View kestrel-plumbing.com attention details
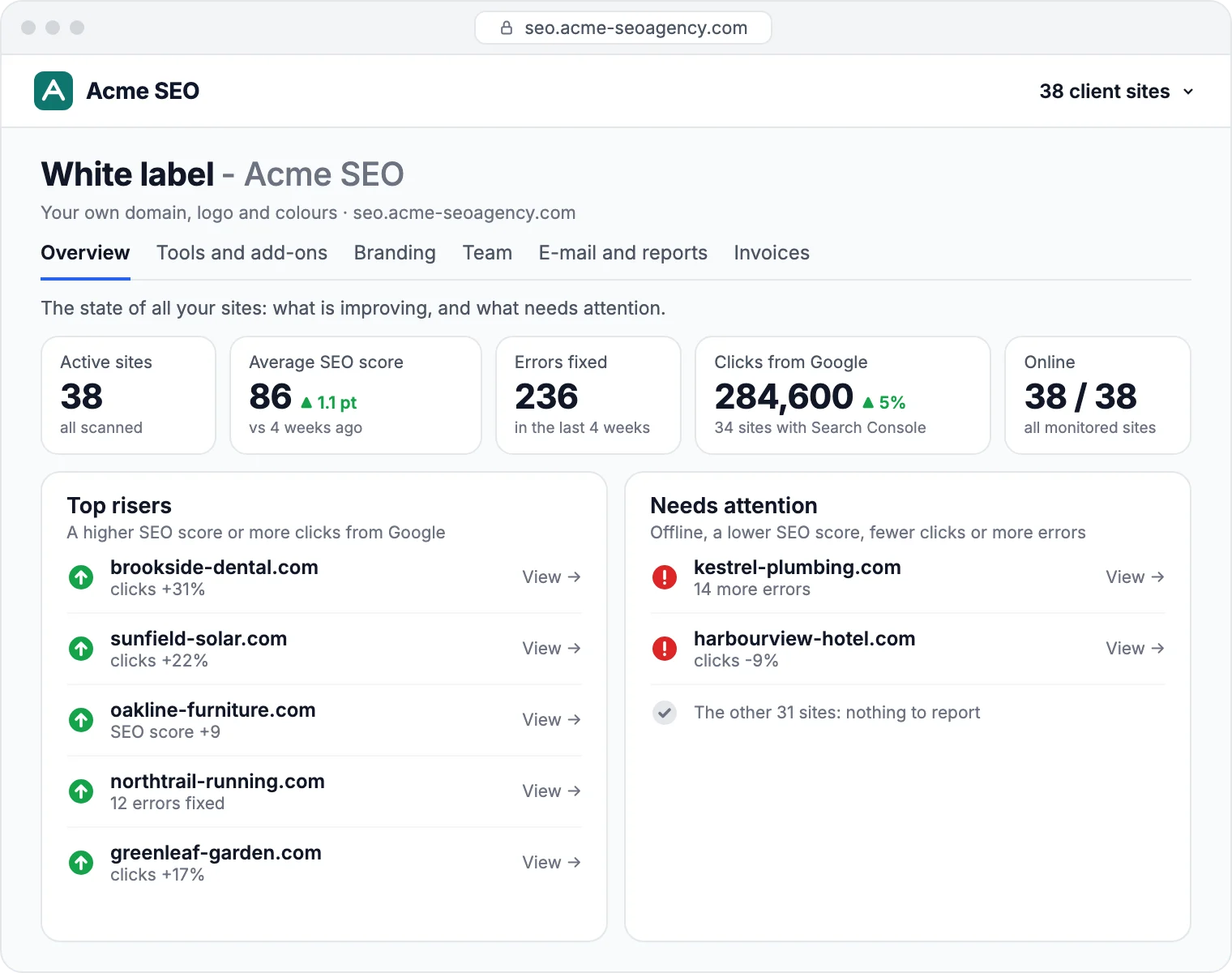 click(1135, 577)
